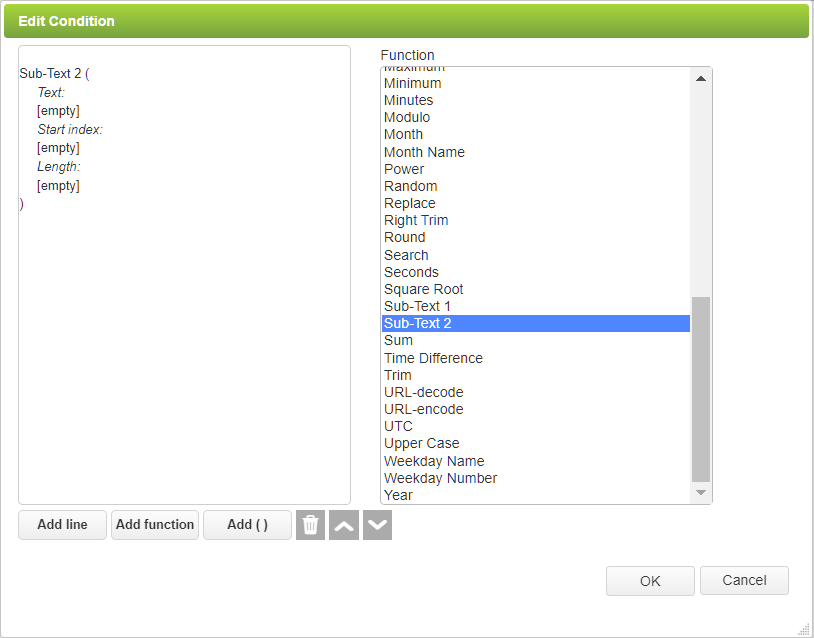The image size is (814, 638).
Task: Confirm with the OK button
Action: (650, 581)
